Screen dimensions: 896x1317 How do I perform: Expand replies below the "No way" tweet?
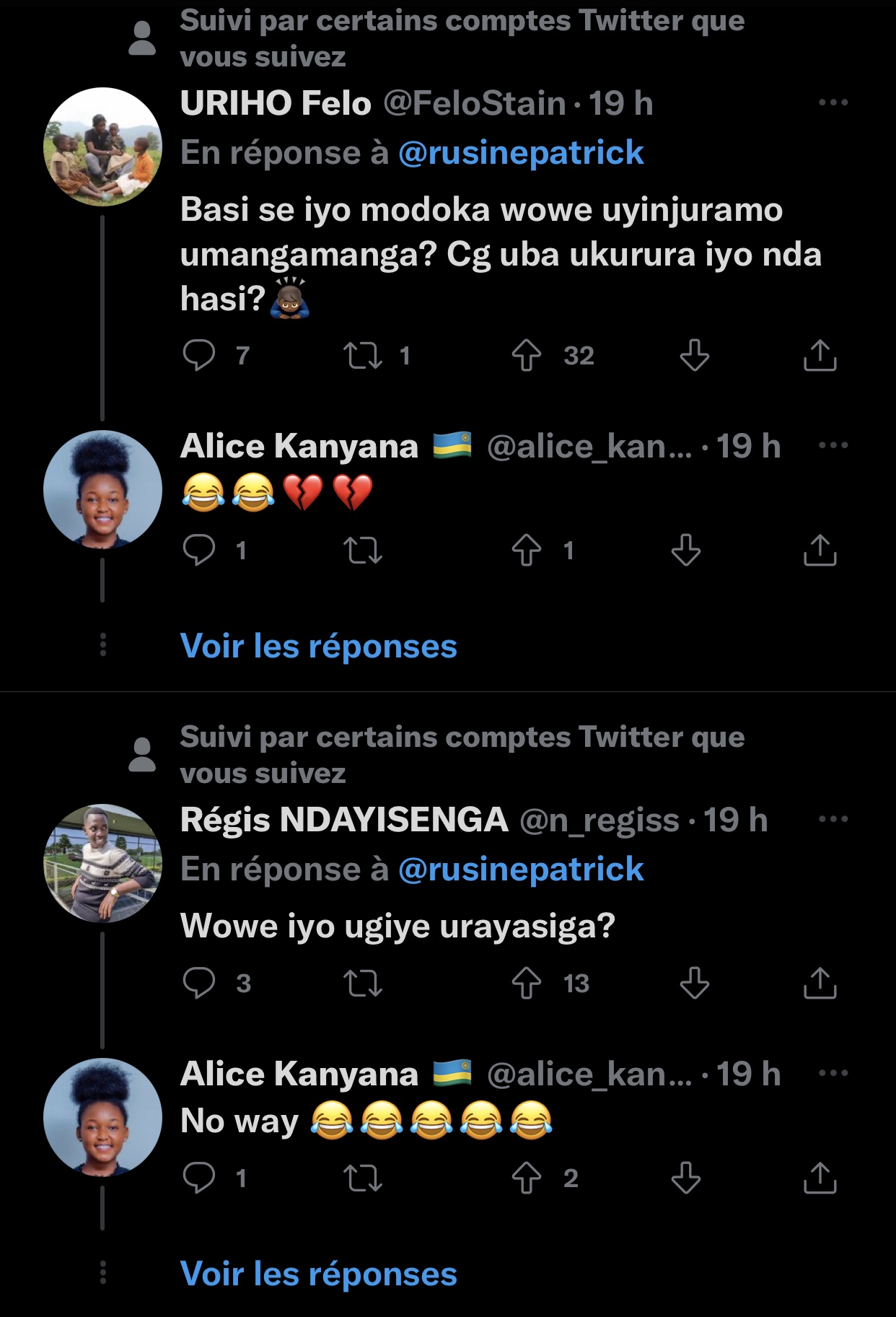(318, 1274)
